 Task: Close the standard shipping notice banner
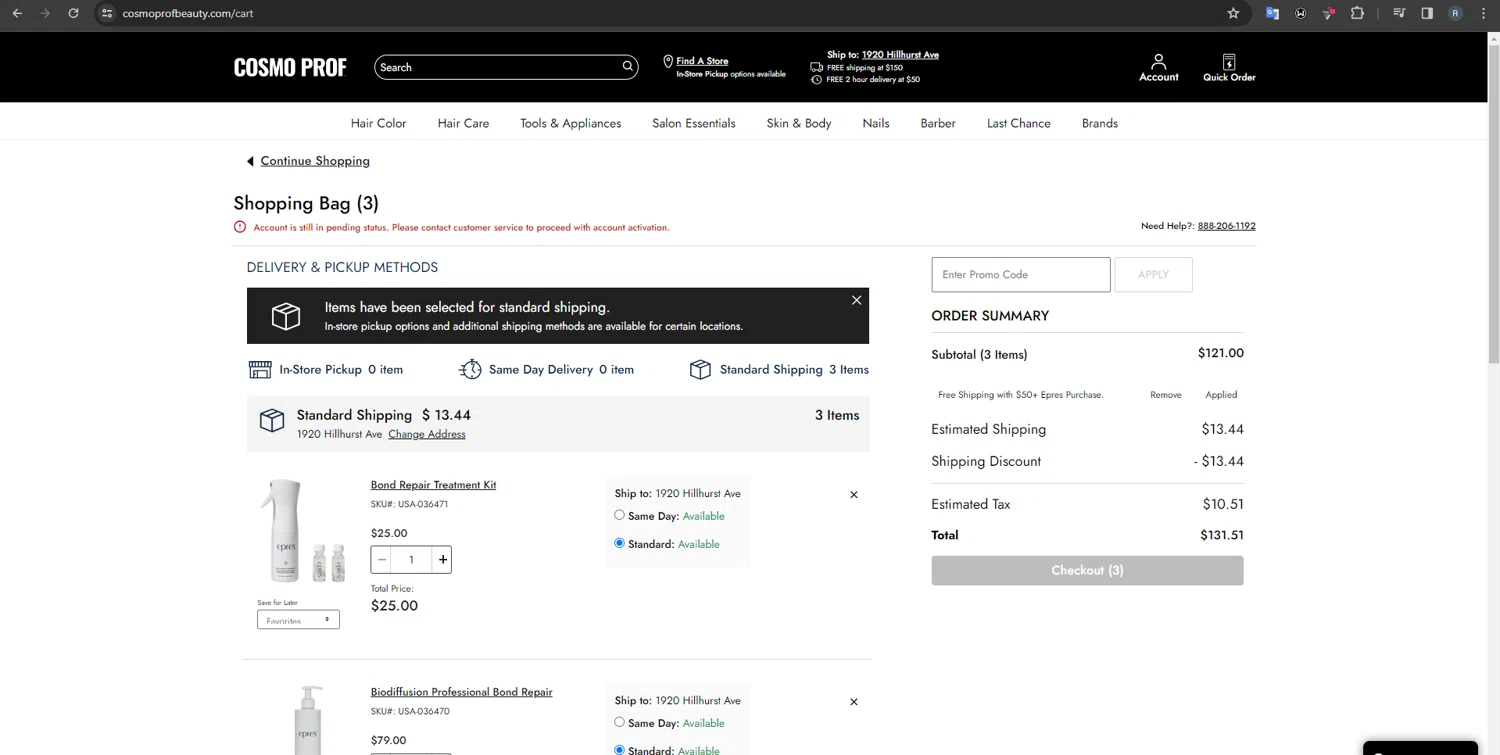point(856,300)
